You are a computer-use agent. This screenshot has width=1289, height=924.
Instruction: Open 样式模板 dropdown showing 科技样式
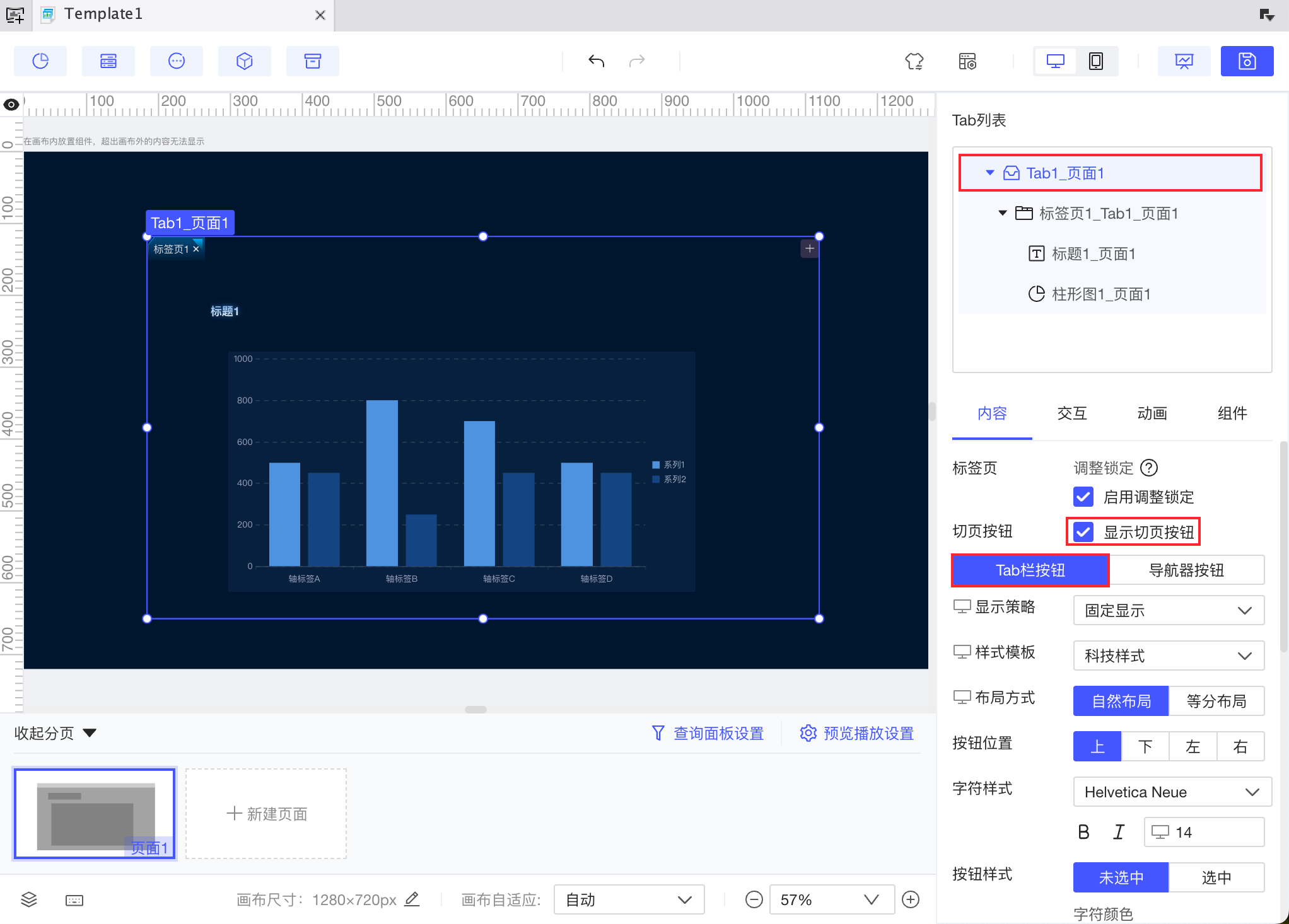1169,655
